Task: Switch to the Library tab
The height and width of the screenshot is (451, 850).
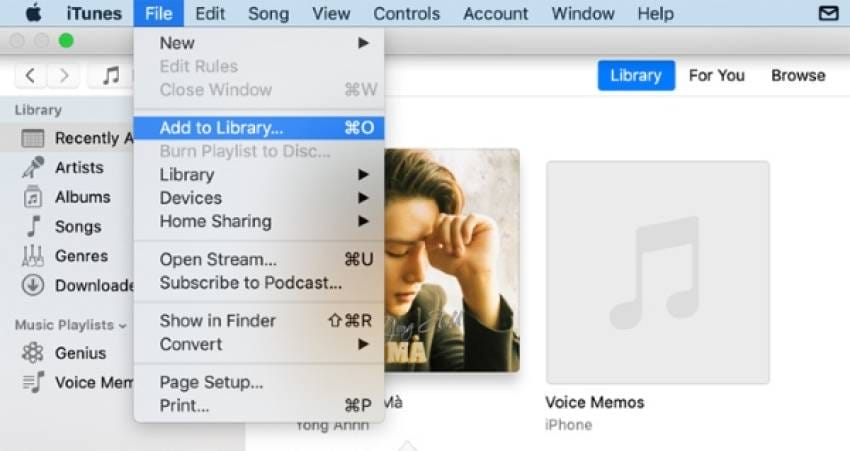Action: (636, 75)
